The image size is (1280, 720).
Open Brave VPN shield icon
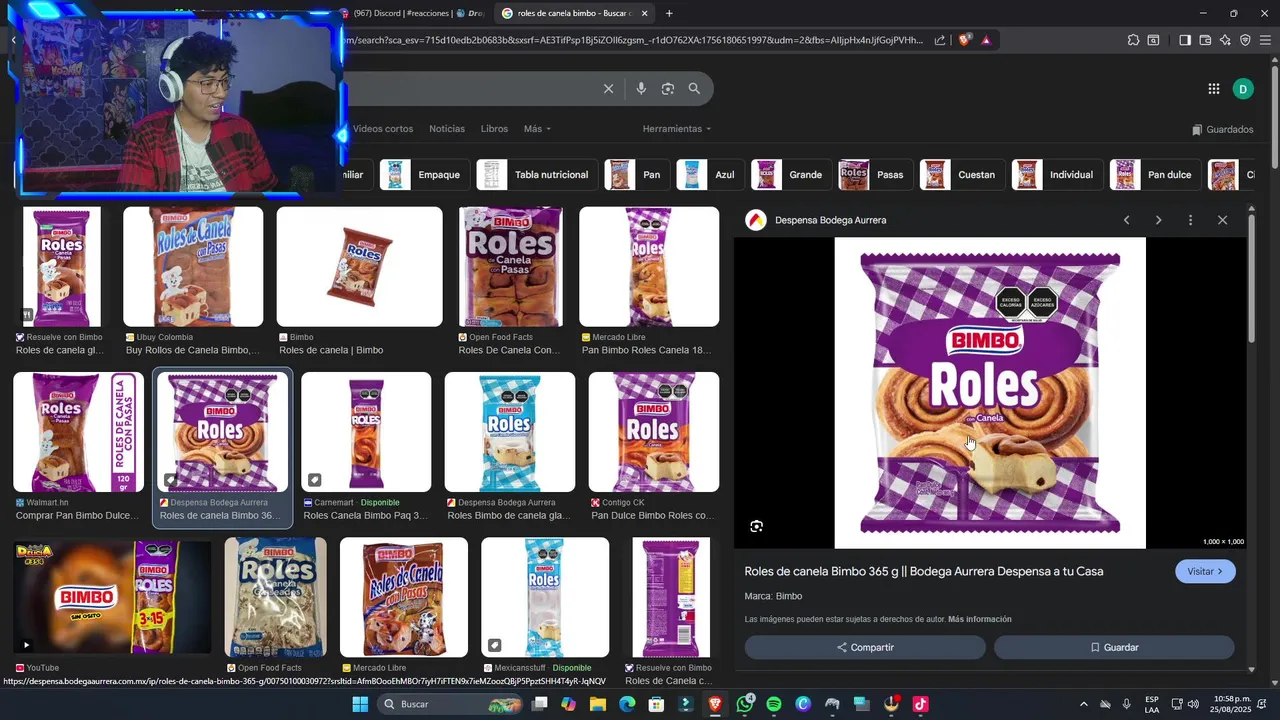(x=1245, y=40)
